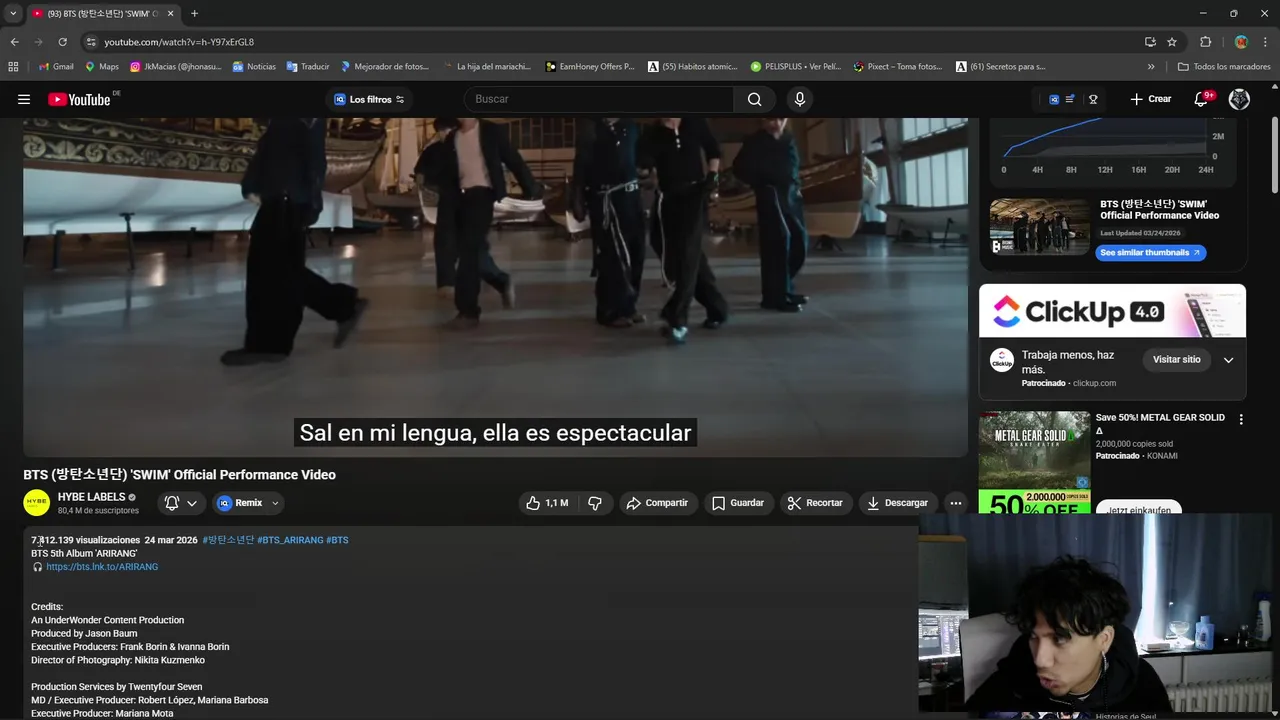This screenshot has width=1280, height=720.
Task: Click Recortar clip button
Action: point(815,503)
